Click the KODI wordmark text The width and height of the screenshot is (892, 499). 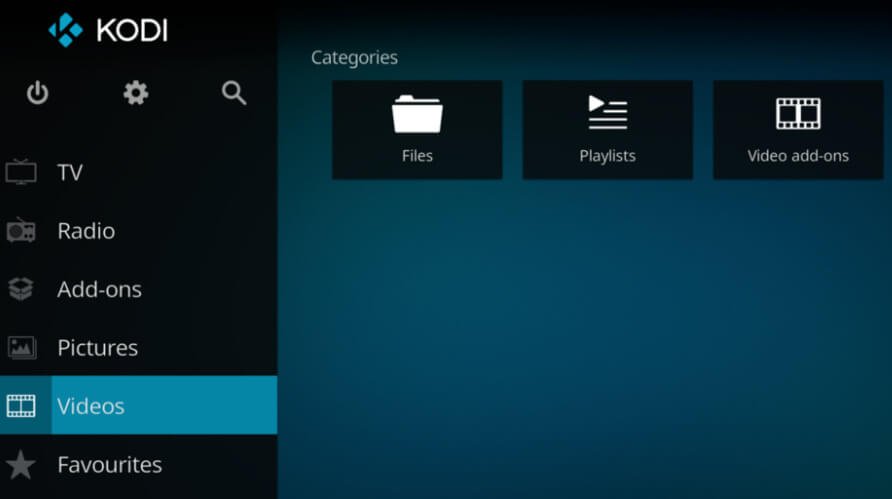click(132, 30)
